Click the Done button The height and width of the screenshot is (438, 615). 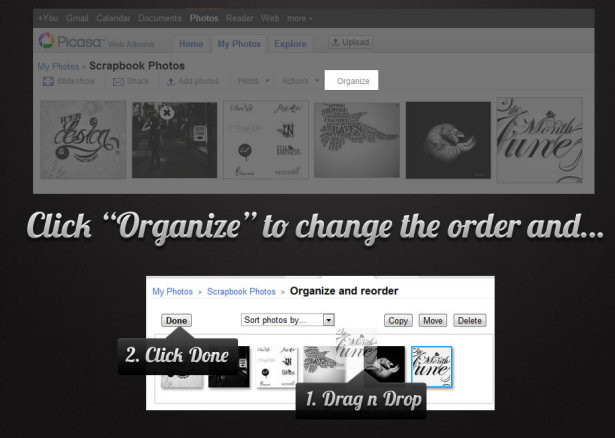coord(176,320)
